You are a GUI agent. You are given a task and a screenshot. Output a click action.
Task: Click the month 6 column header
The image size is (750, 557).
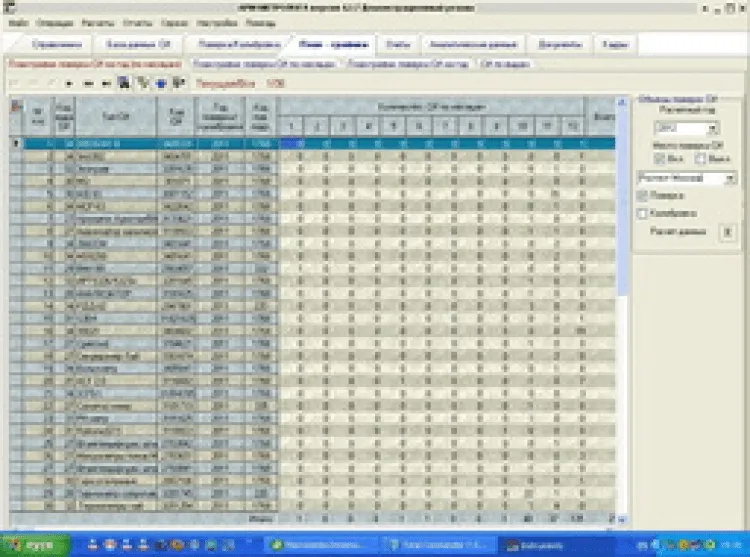[x=419, y=126]
